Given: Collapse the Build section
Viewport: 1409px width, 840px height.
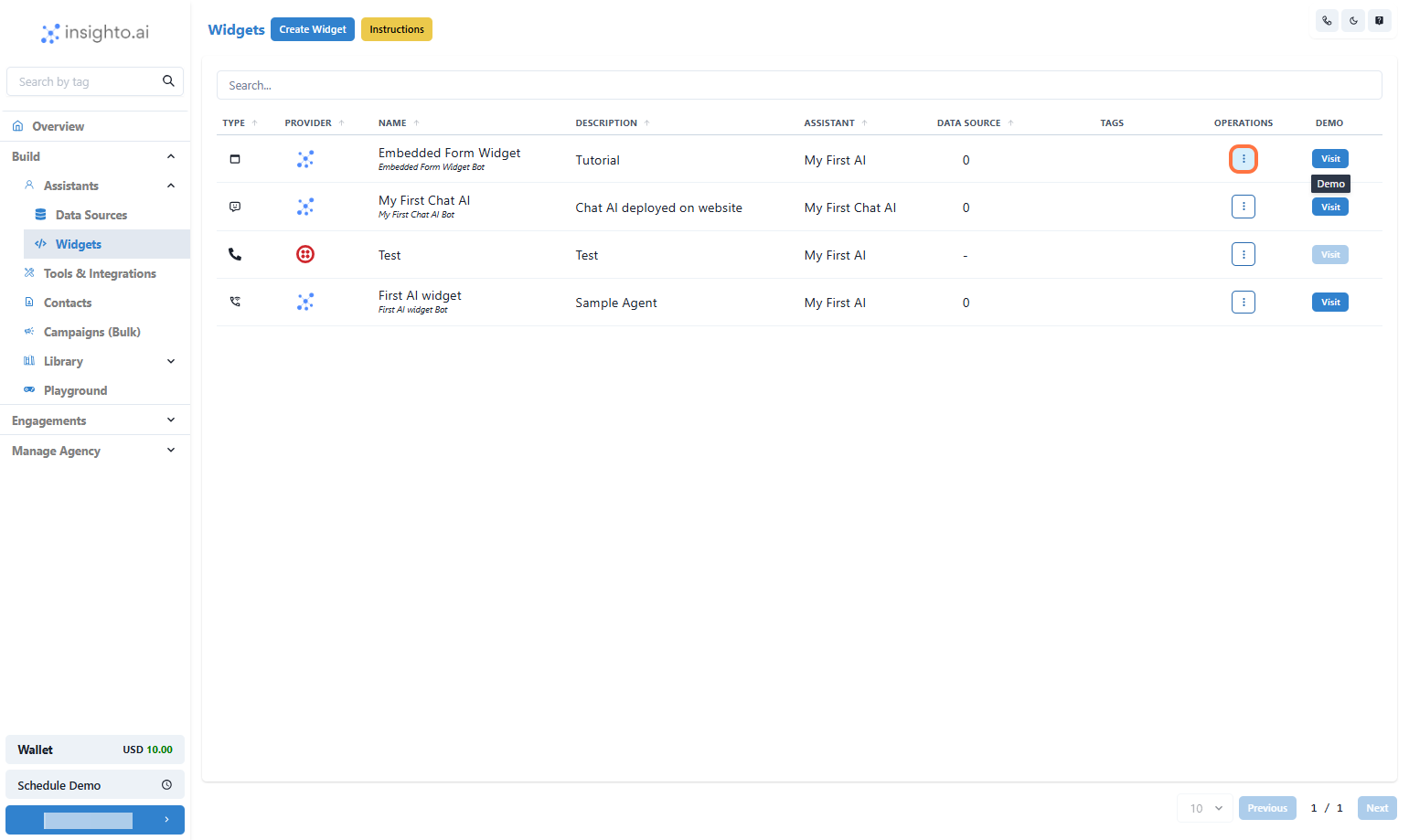Looking at the screenshot, I should (171, 156).
